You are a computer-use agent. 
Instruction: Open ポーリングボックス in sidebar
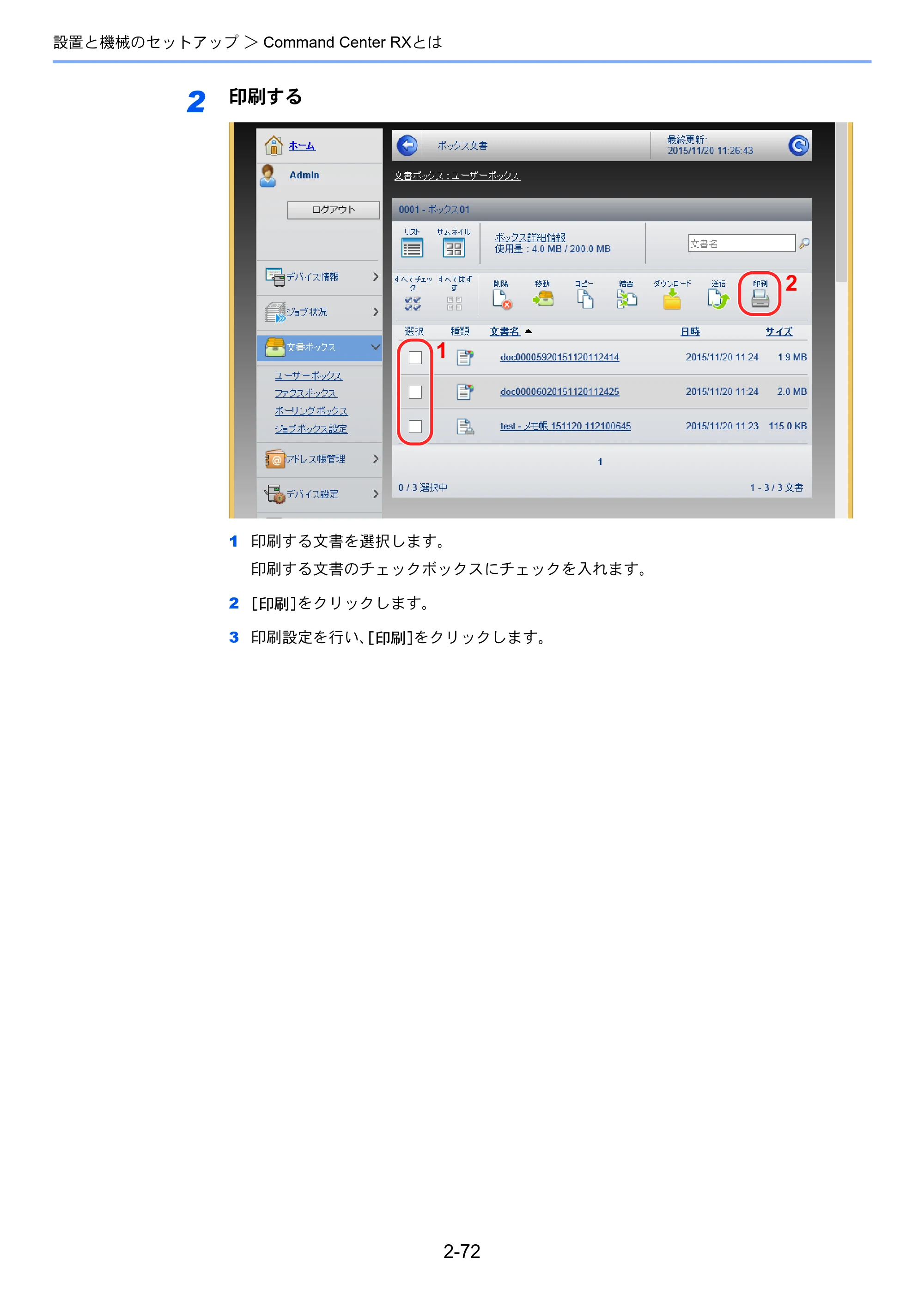coord(311,411)
